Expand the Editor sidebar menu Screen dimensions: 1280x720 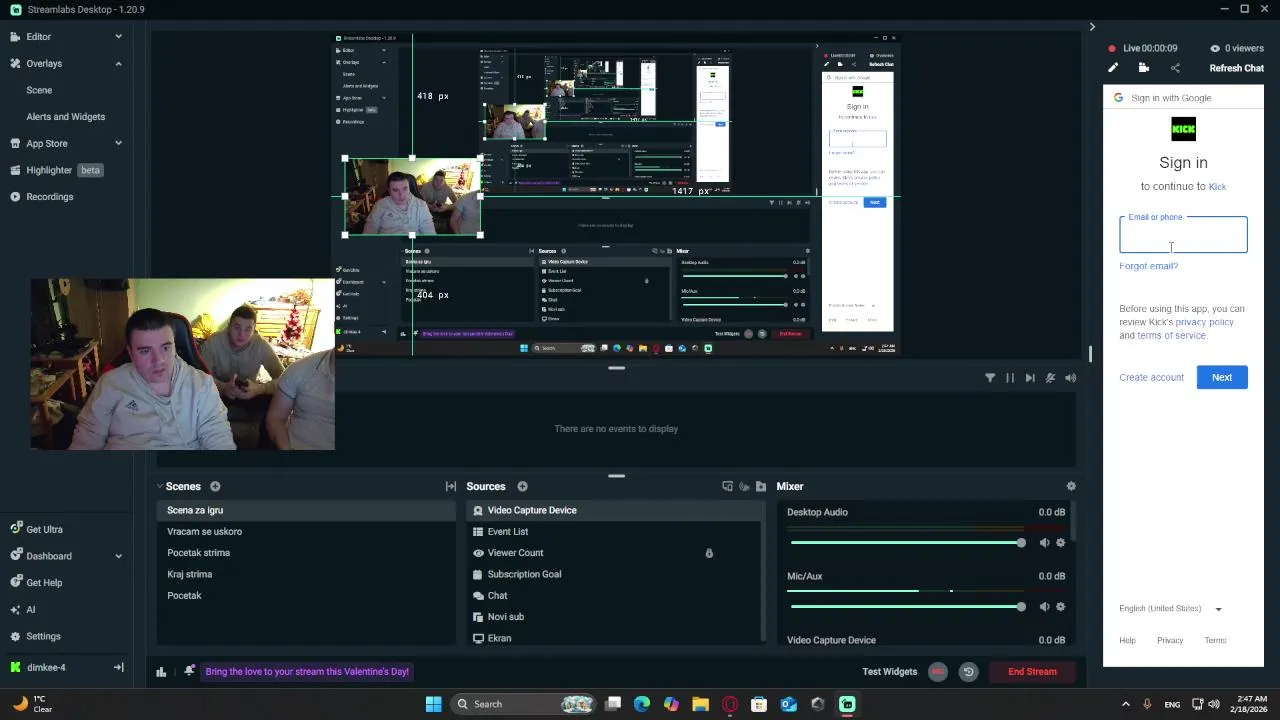pyautogui.click(x=118, y=37)
